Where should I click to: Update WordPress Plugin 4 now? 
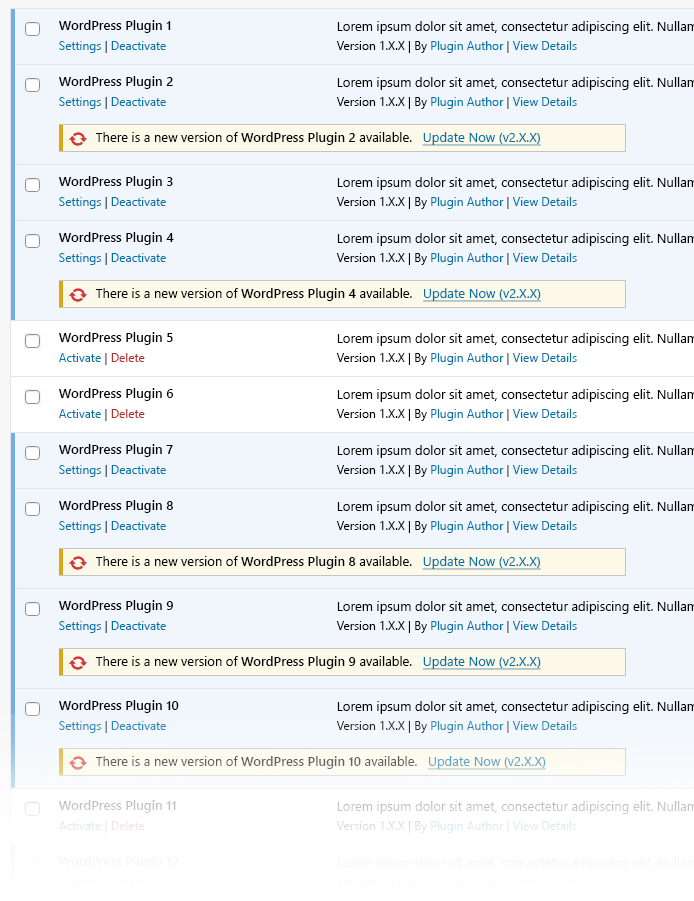click(481, 294)
